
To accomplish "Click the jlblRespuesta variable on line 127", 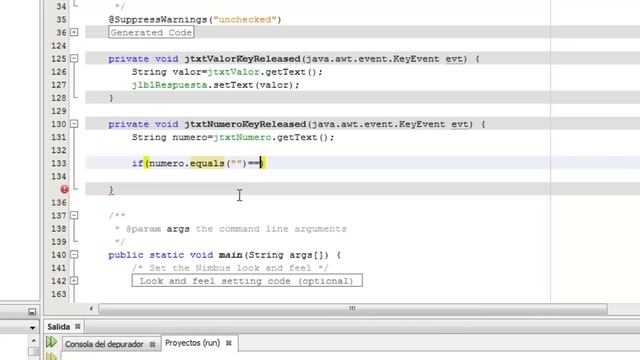I will [169, 85].
